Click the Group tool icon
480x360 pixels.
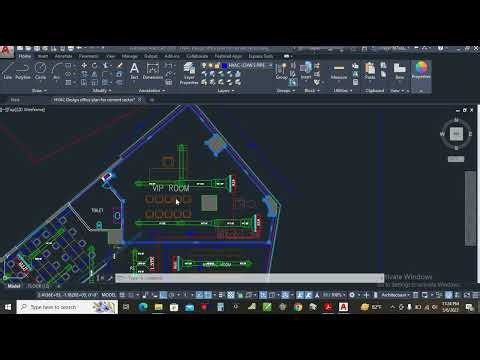point(281,71)
